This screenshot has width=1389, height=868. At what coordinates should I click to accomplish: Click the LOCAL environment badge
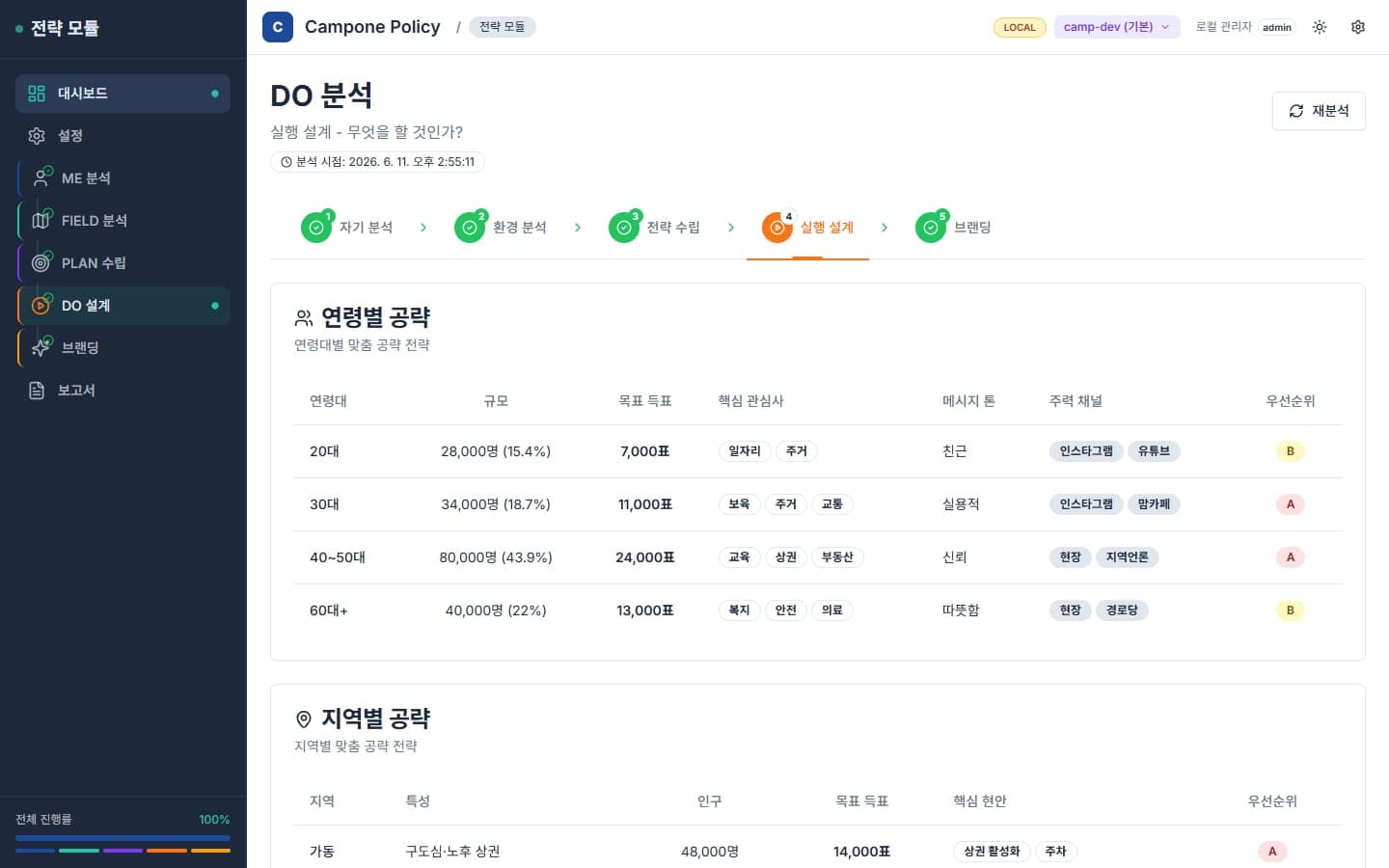1020,27
